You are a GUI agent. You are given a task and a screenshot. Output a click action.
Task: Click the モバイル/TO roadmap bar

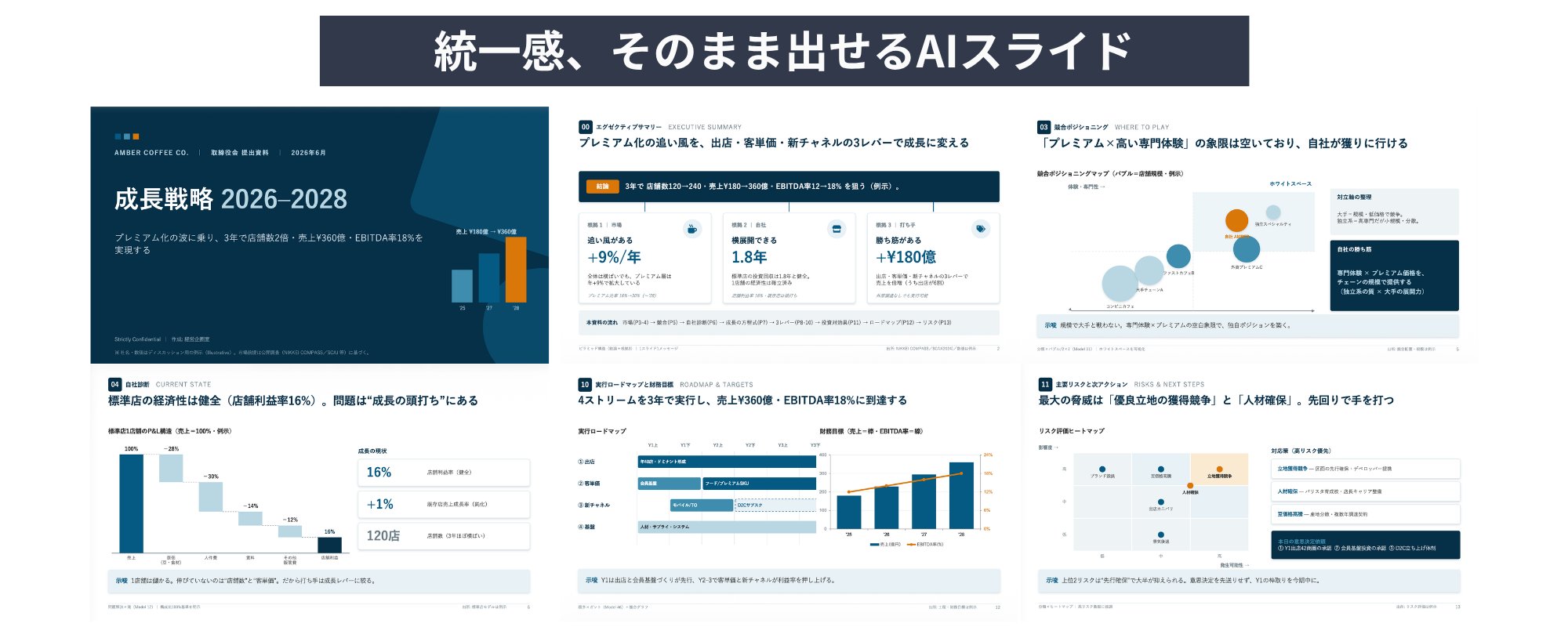[x=701, y=506]
